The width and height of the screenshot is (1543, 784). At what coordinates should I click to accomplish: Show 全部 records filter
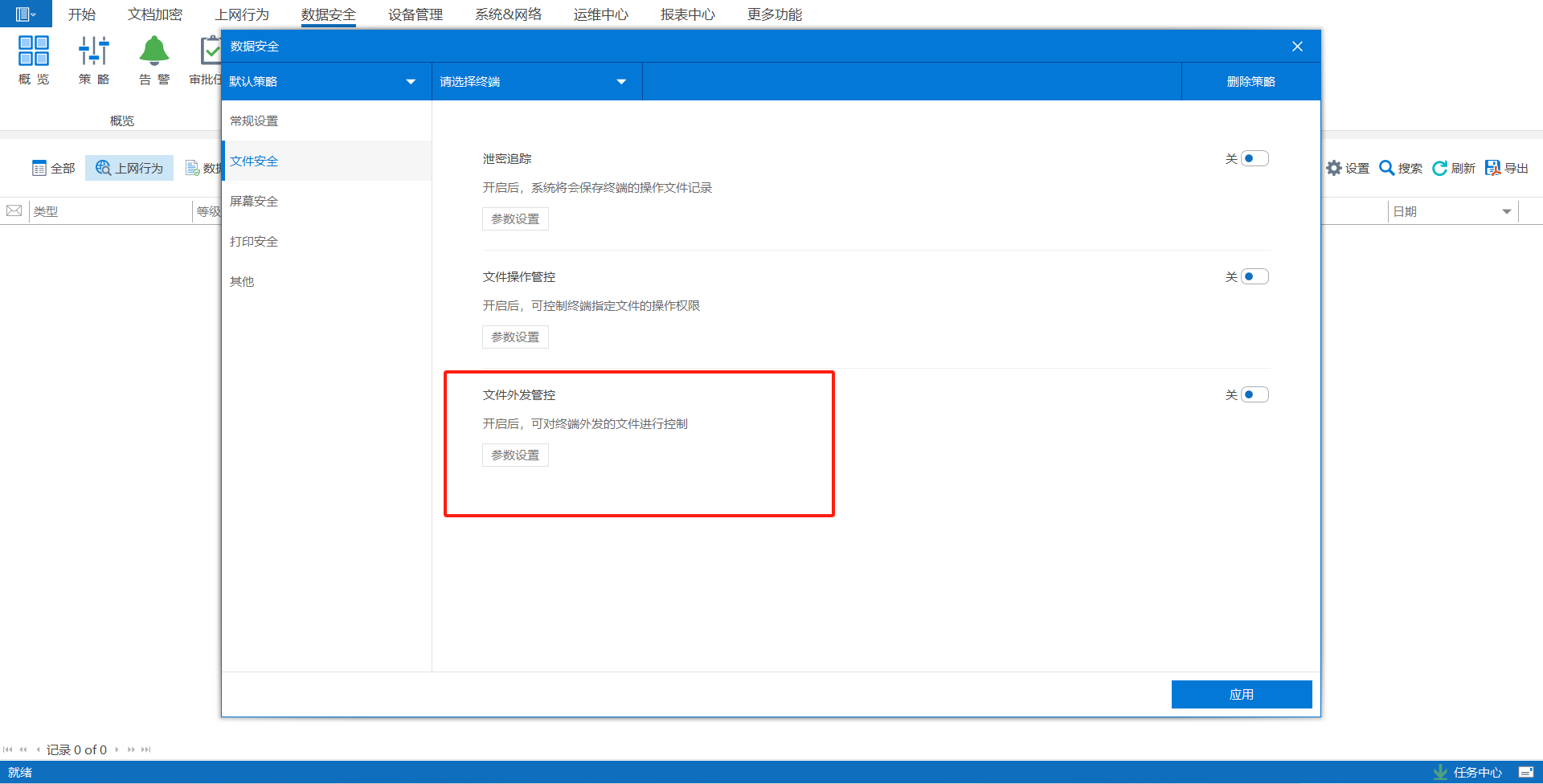[54, 168]
